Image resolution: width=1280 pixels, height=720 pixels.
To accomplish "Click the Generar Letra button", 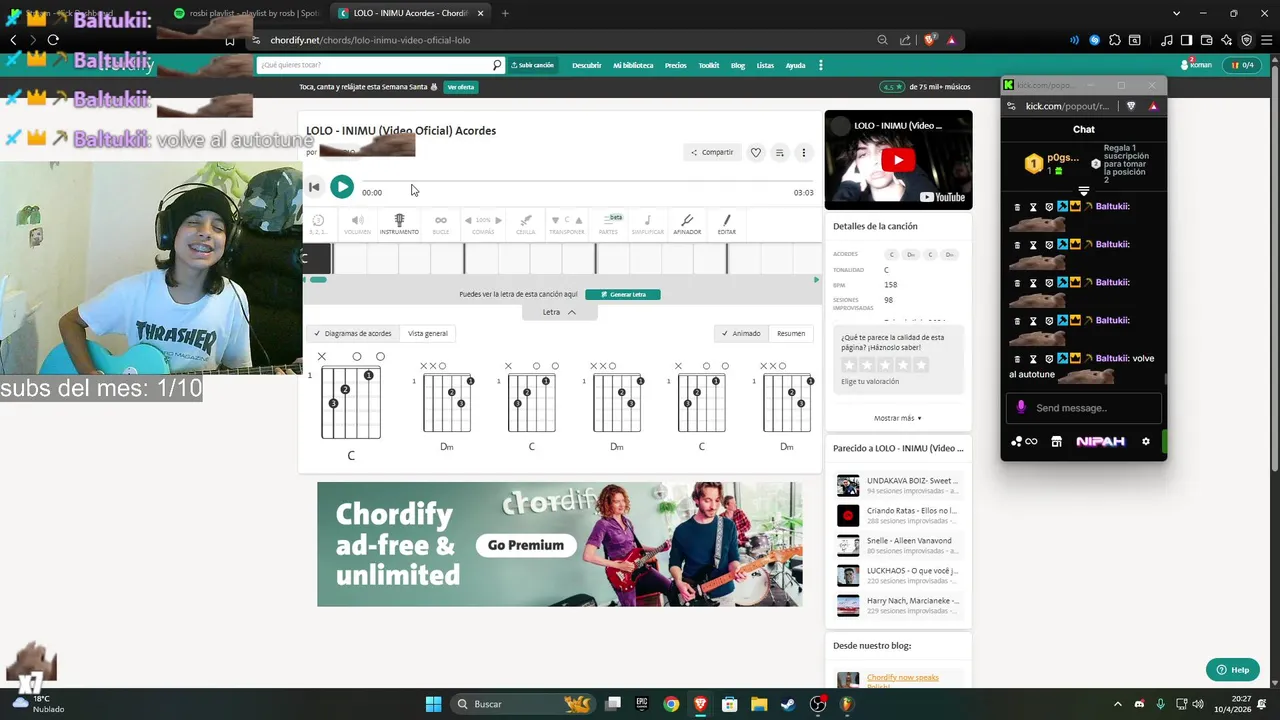I will click(623, 294).
